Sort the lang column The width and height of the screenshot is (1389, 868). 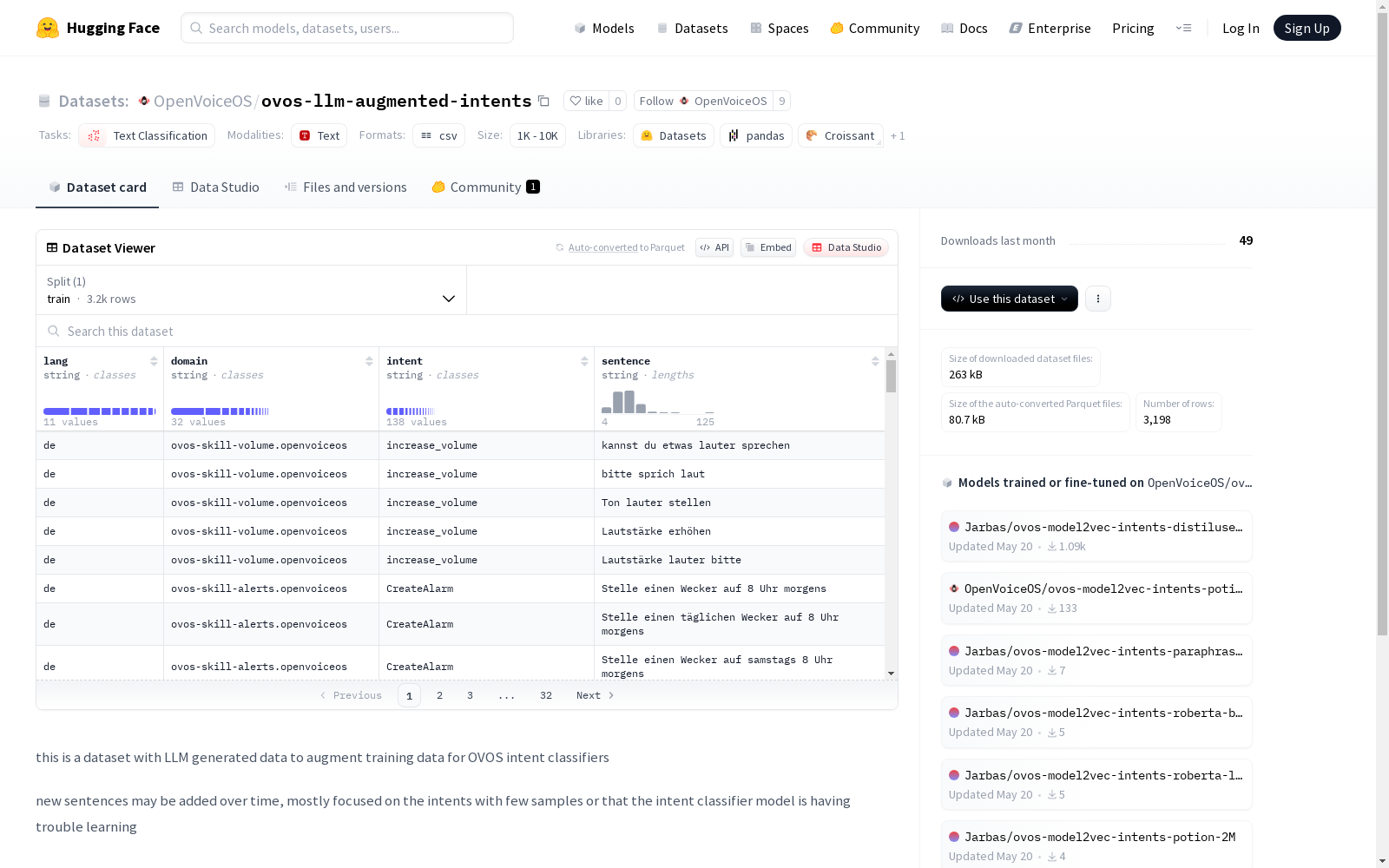[154, 361]
